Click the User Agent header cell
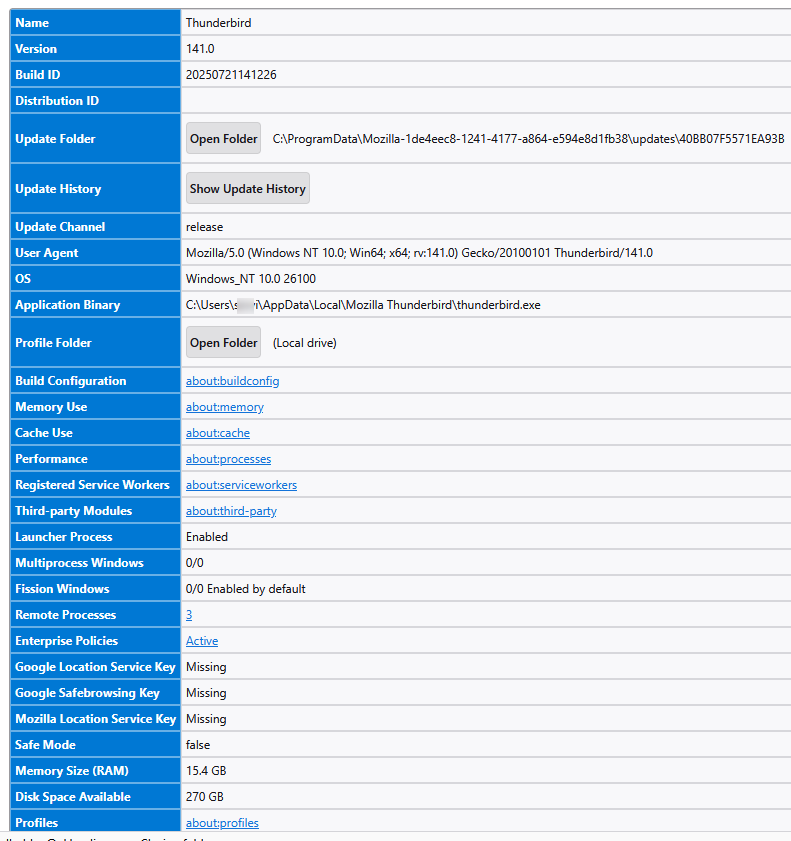The width and height of the screenshot is (791, 841). tap(95, 253)
